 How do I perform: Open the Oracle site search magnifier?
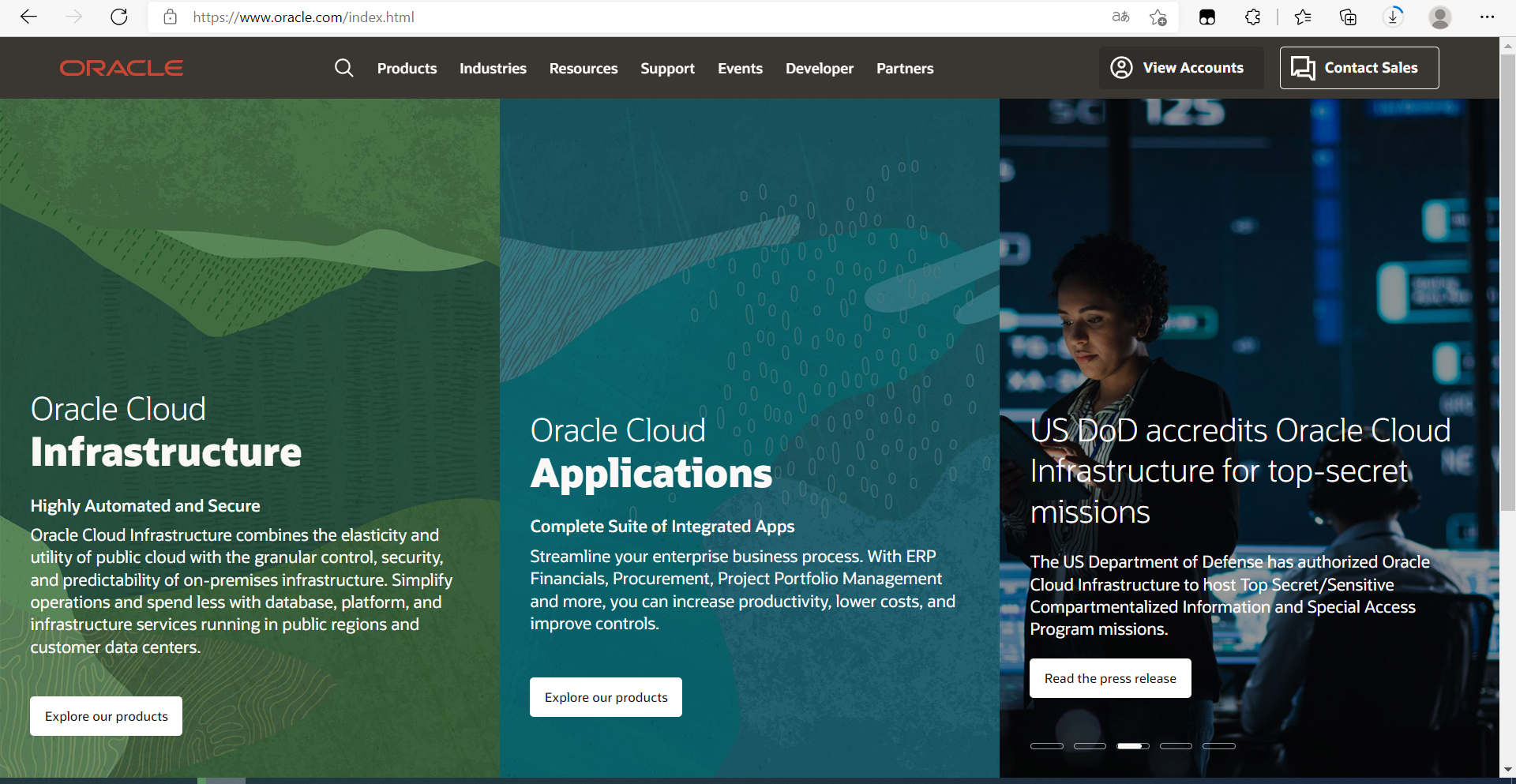coord(343,68)
